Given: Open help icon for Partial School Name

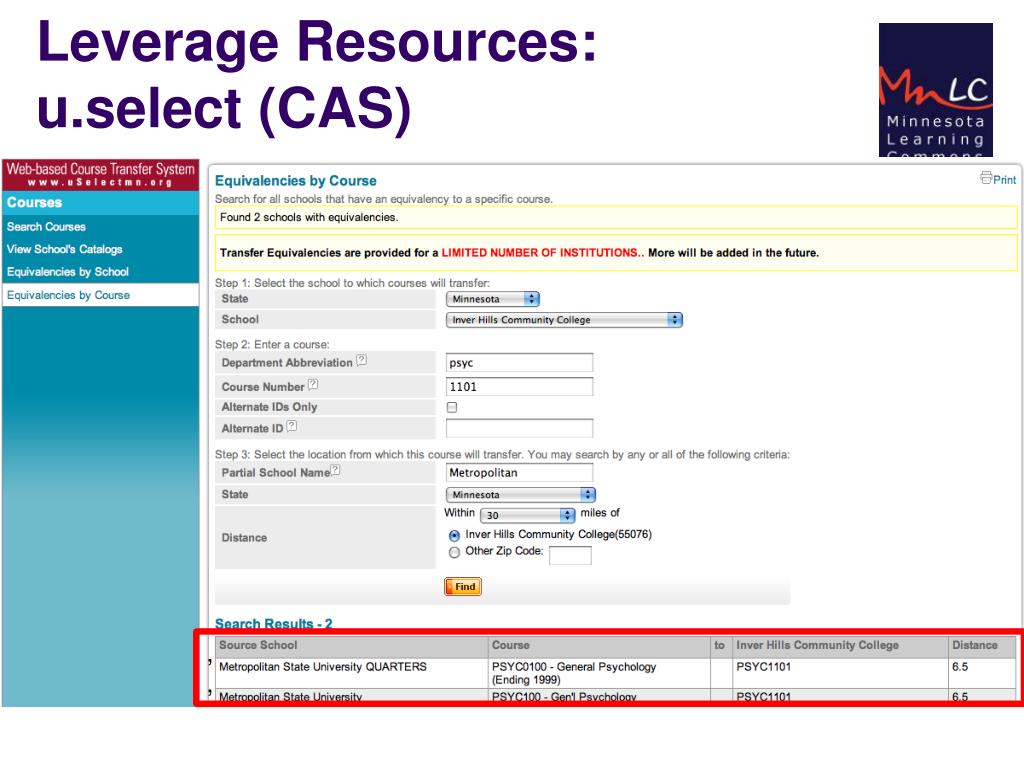Looking at the screenshot, I should pyautogui.click(x=335, y=470).
